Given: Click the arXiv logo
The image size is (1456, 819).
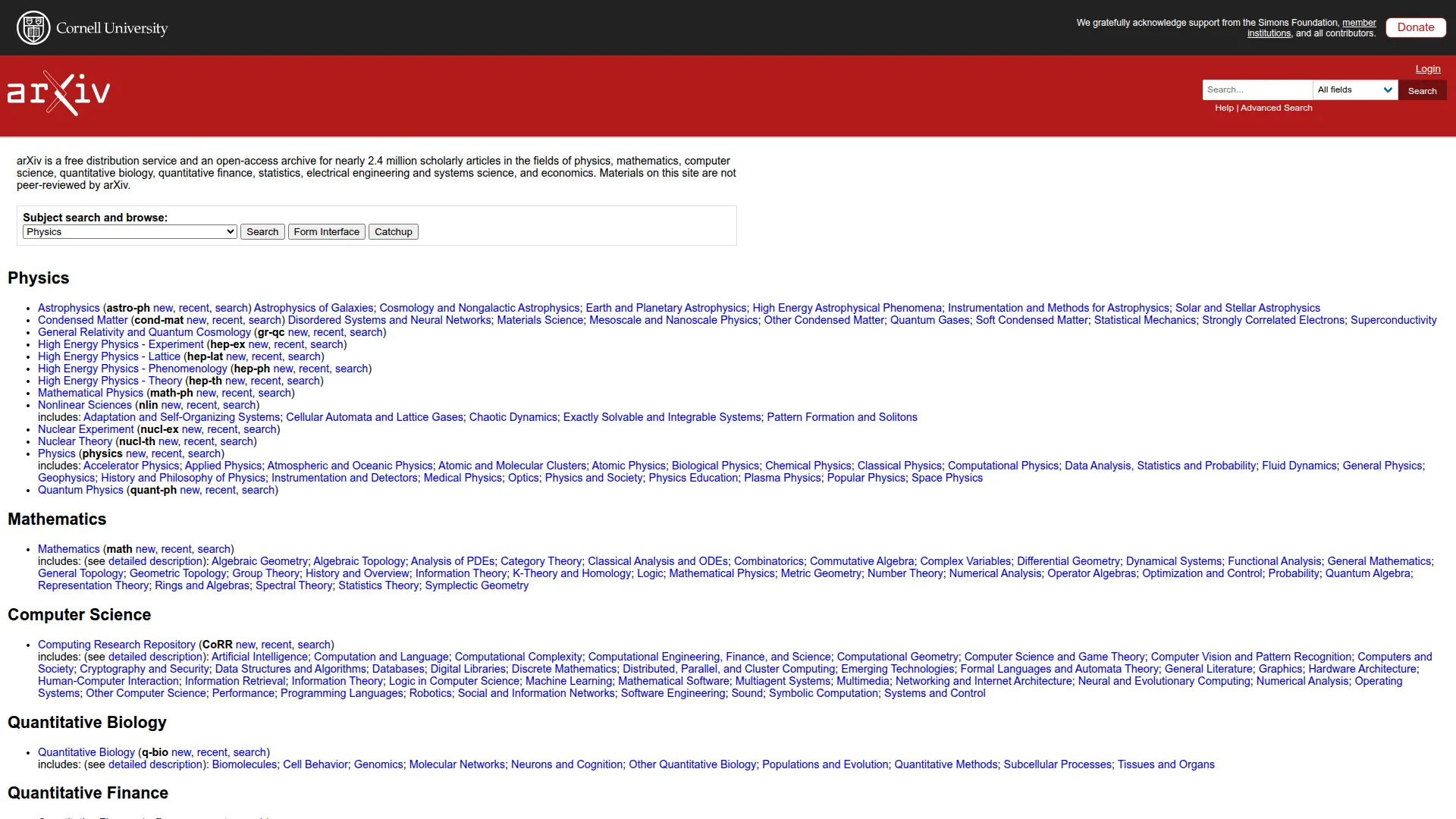Looking at the screenshot, I should click(x=58, y=93).
